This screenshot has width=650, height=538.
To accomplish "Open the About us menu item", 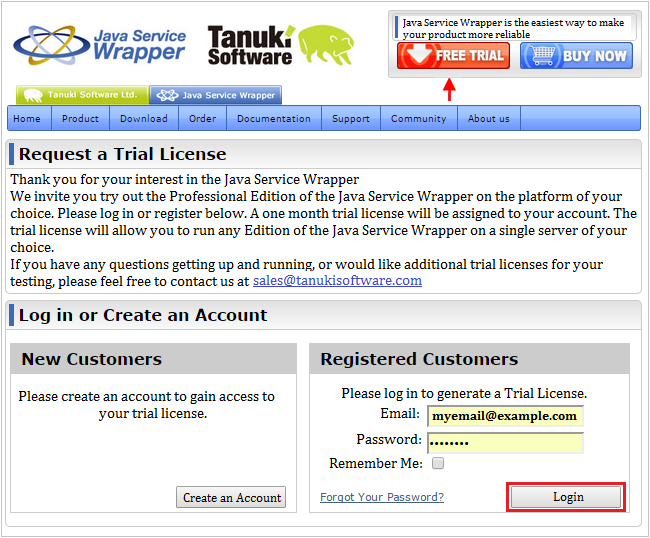I will [x=489, y=119].
